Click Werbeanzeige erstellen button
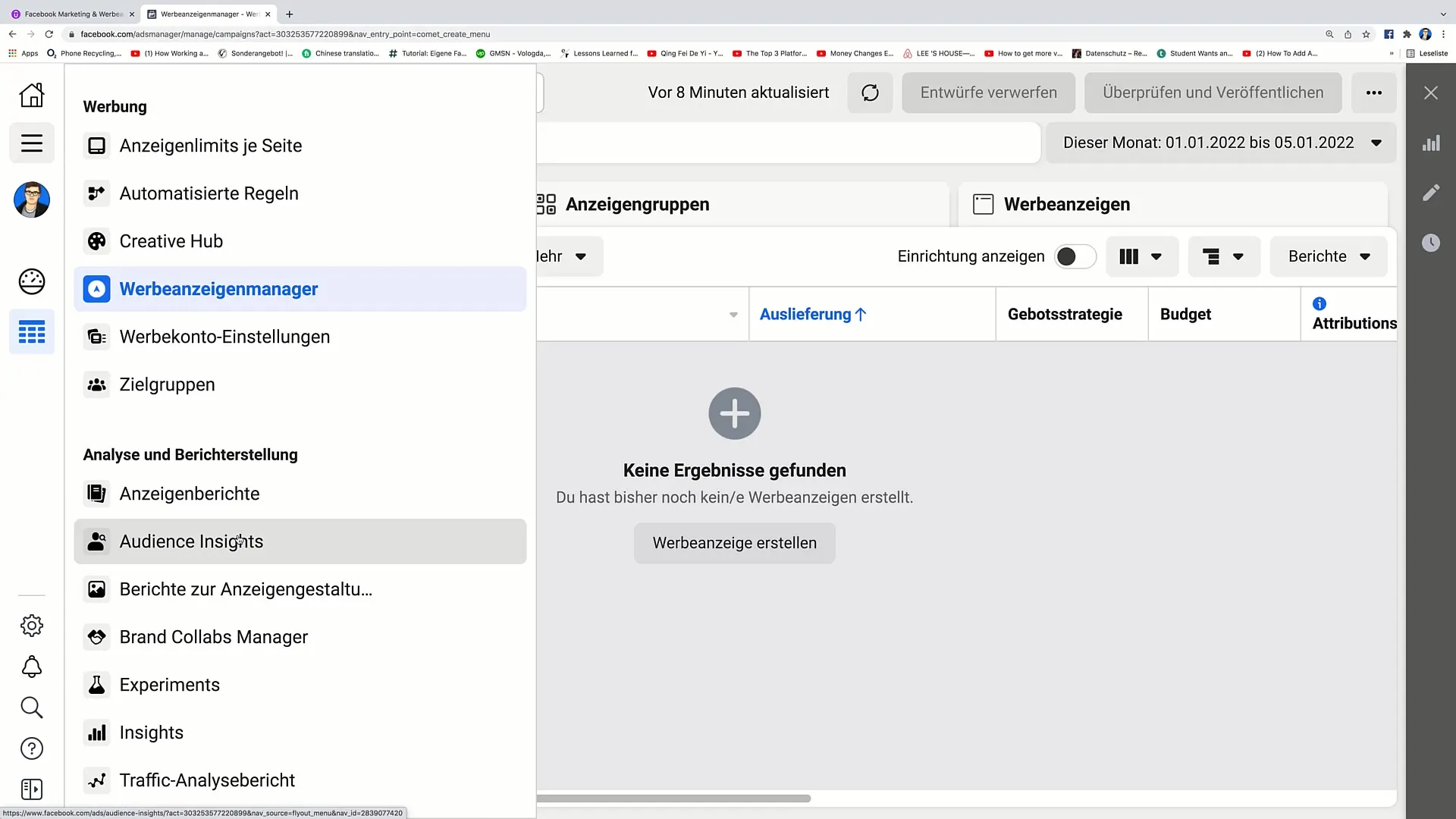1456x819 pixels. (x=734, y=543)
